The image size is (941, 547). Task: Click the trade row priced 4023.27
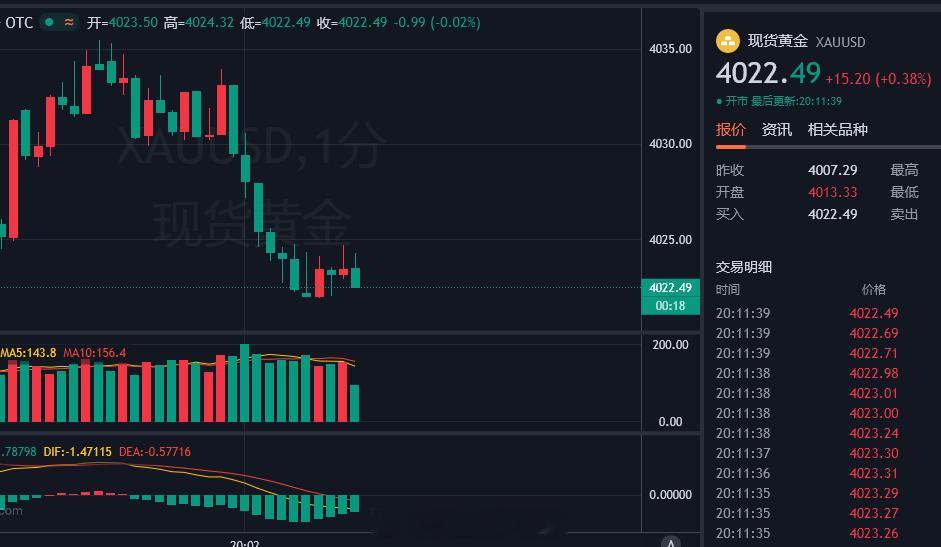pos(807,513)
